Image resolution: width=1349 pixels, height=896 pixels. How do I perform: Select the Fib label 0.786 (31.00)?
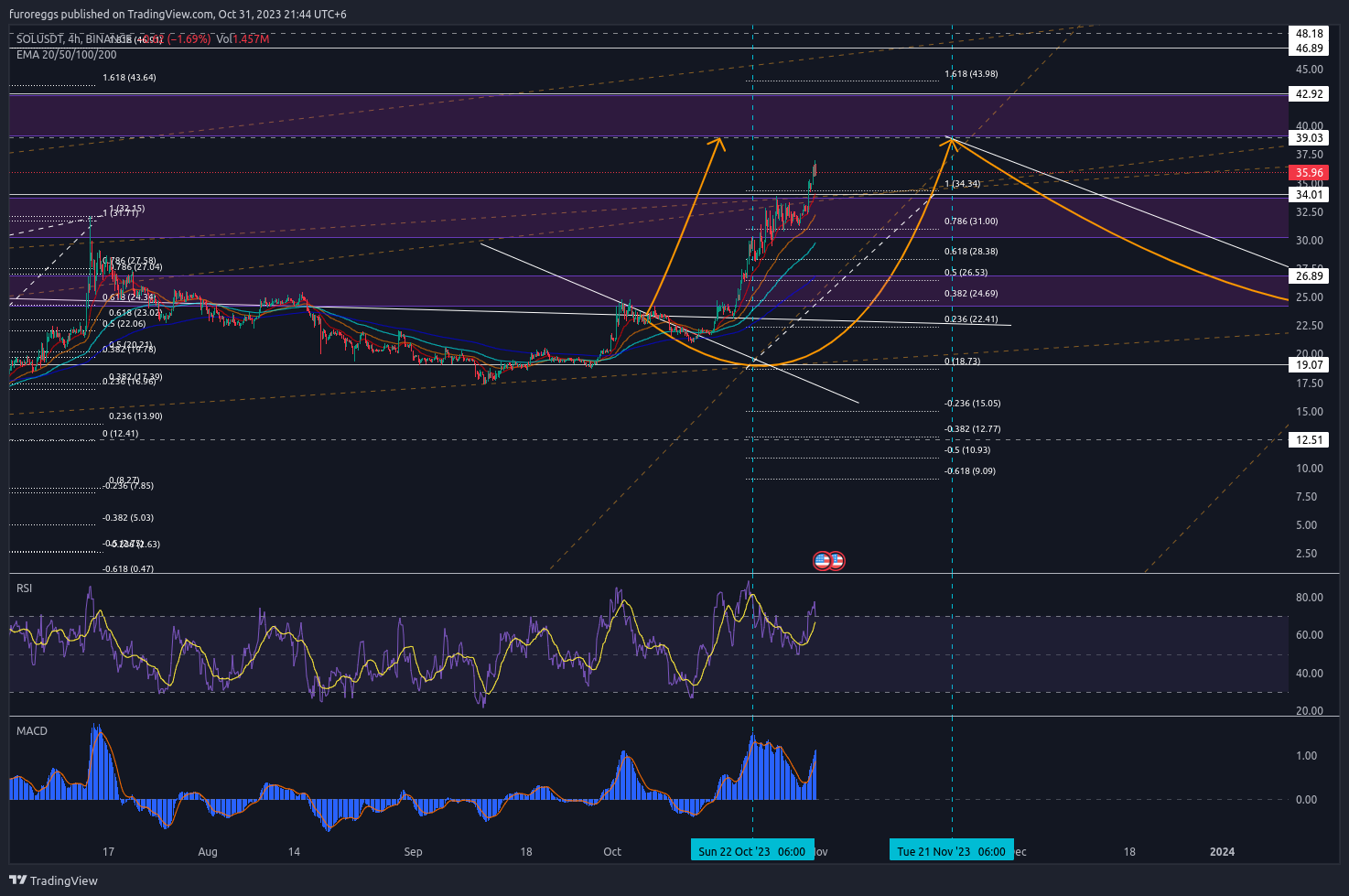pyautogui.click(x=971, y=221)
